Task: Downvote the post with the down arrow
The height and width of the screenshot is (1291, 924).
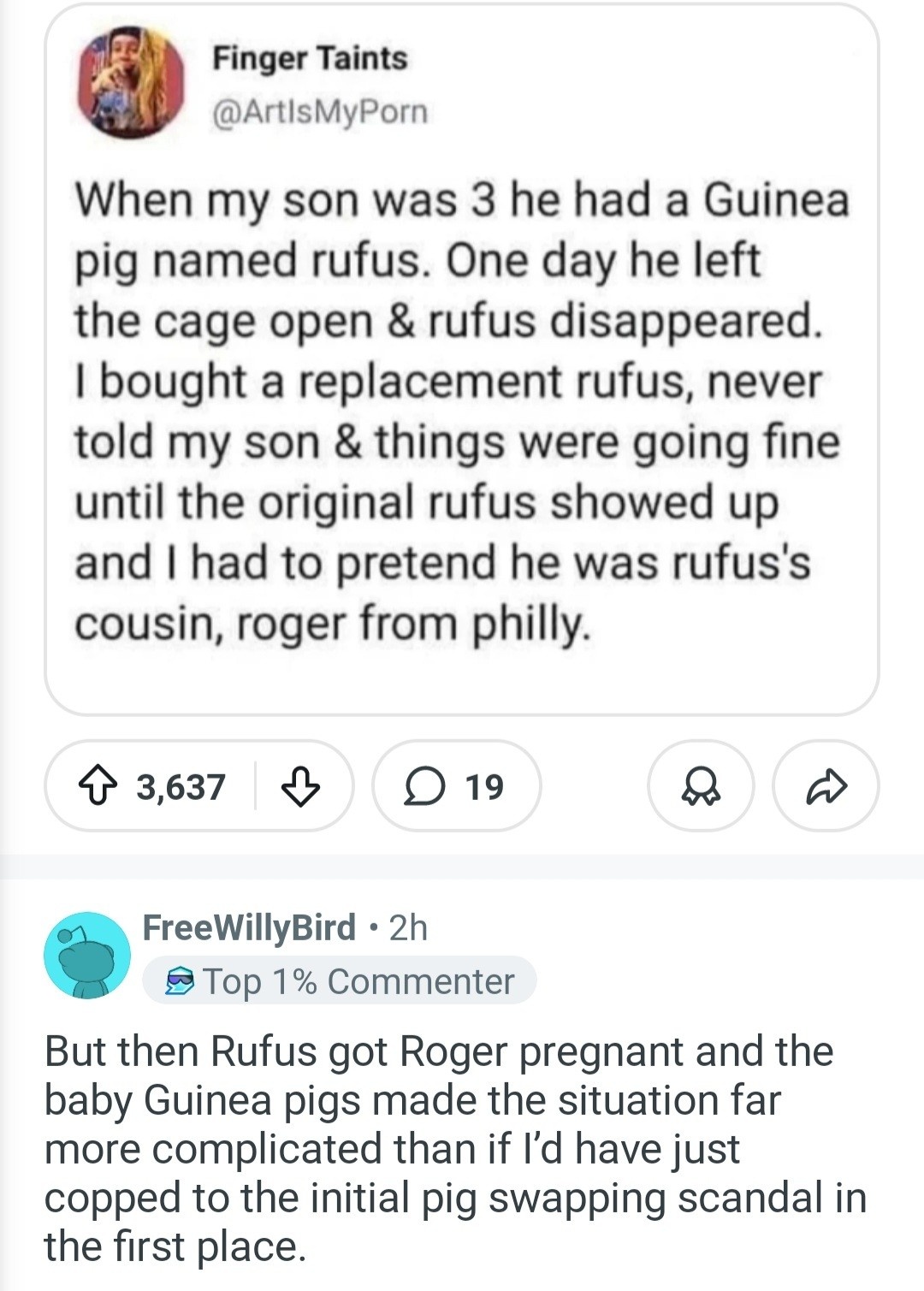Action: (x=300, y=786)
